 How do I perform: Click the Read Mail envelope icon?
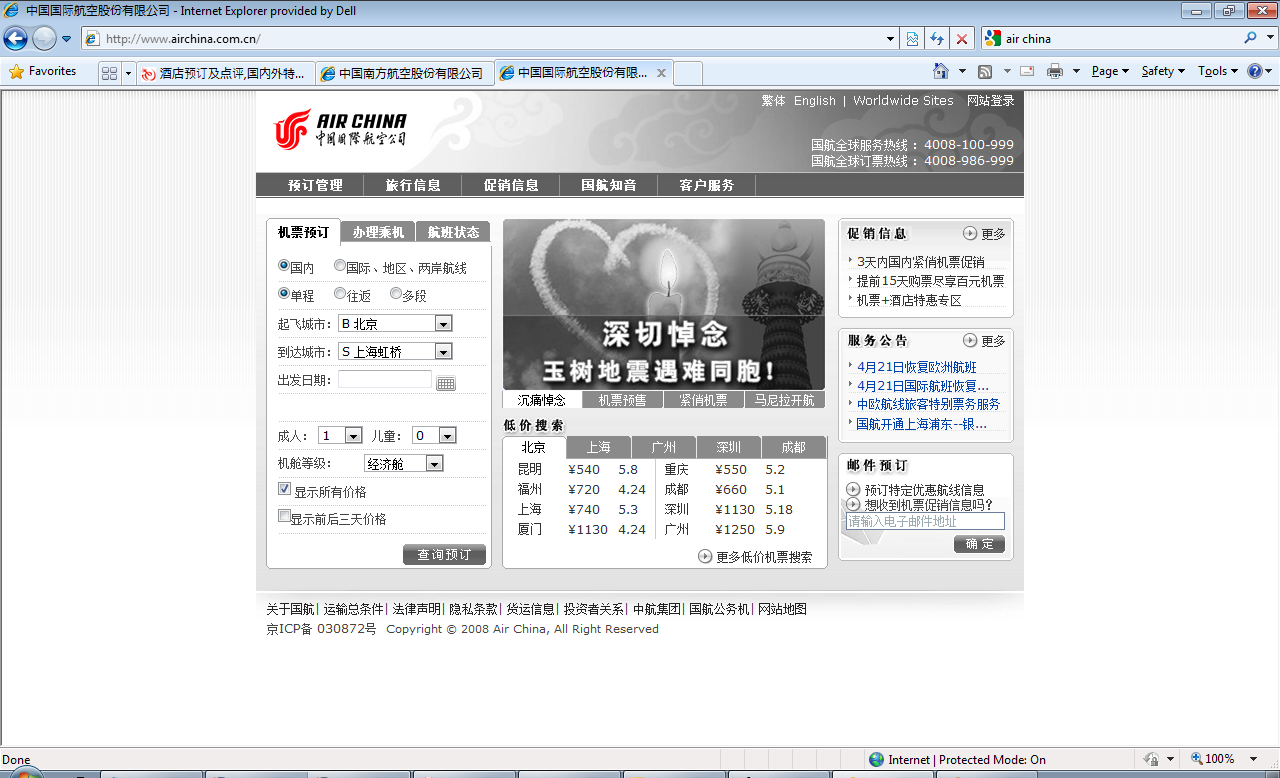click(1027, 71)
